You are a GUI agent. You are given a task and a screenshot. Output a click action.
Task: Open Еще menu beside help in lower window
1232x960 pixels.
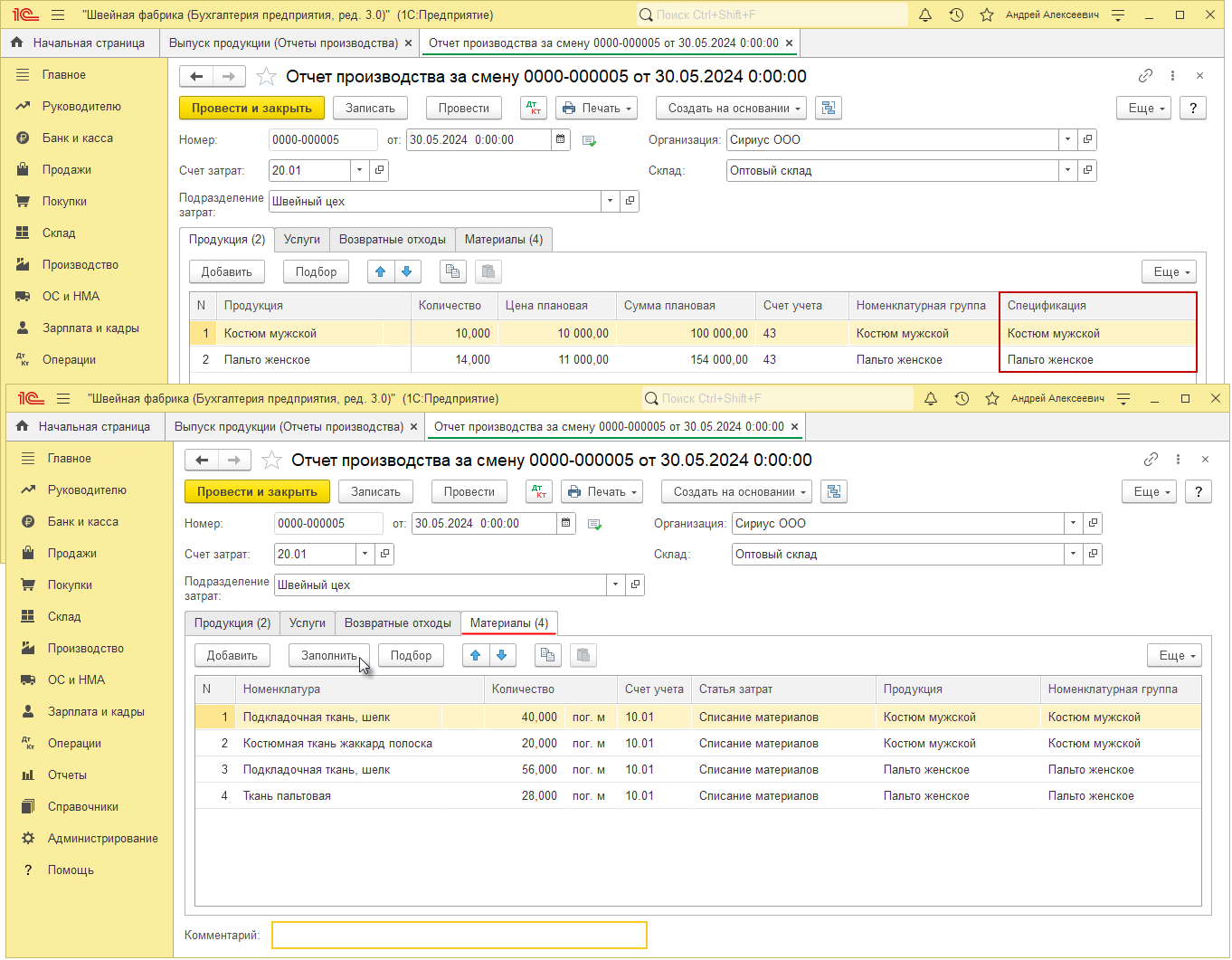[x=1149, y=491]
